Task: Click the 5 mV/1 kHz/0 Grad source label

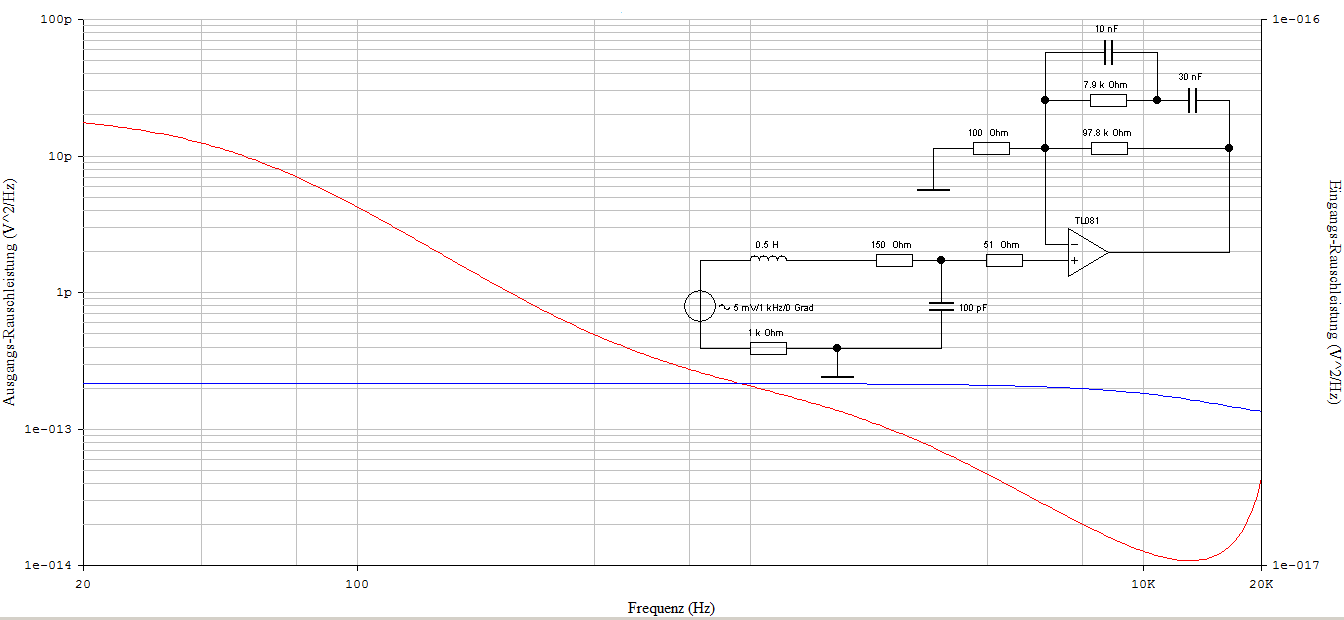Action: coord(773,307)
